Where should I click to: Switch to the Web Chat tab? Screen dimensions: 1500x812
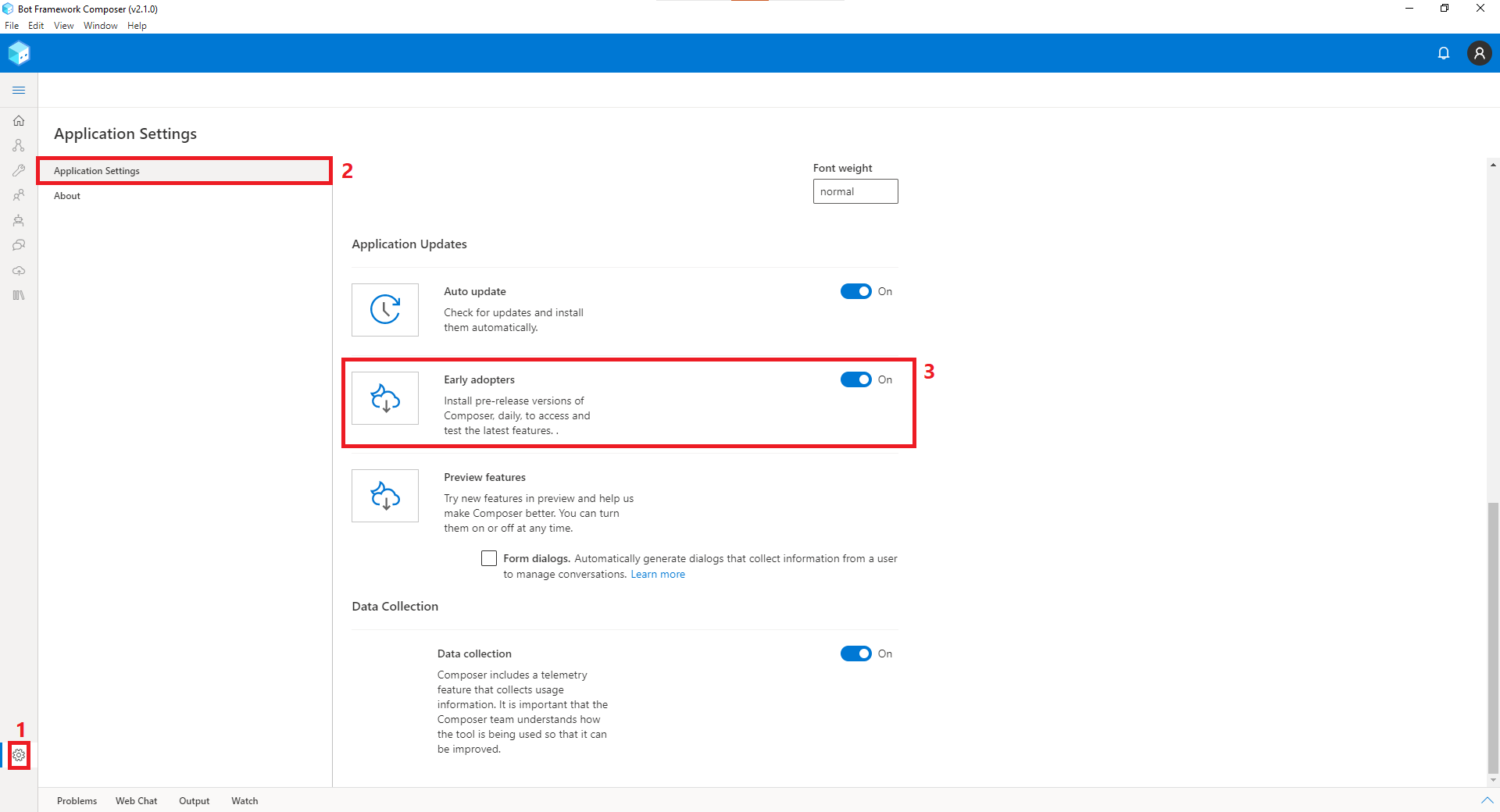(x=137, y=801)
